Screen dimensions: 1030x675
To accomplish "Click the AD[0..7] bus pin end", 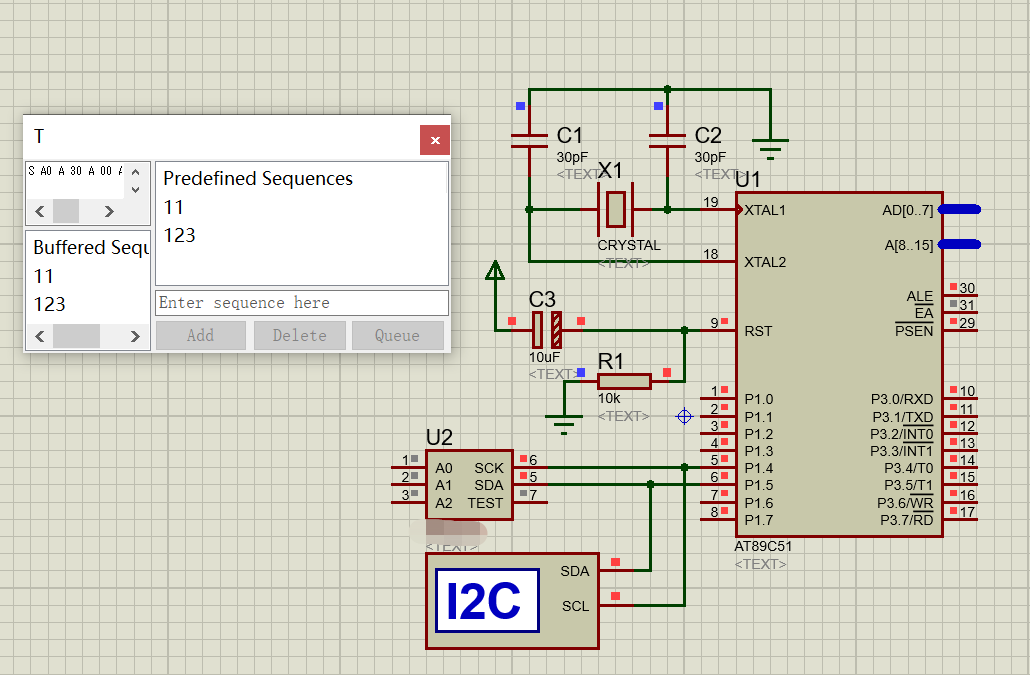I will (960, 209).
